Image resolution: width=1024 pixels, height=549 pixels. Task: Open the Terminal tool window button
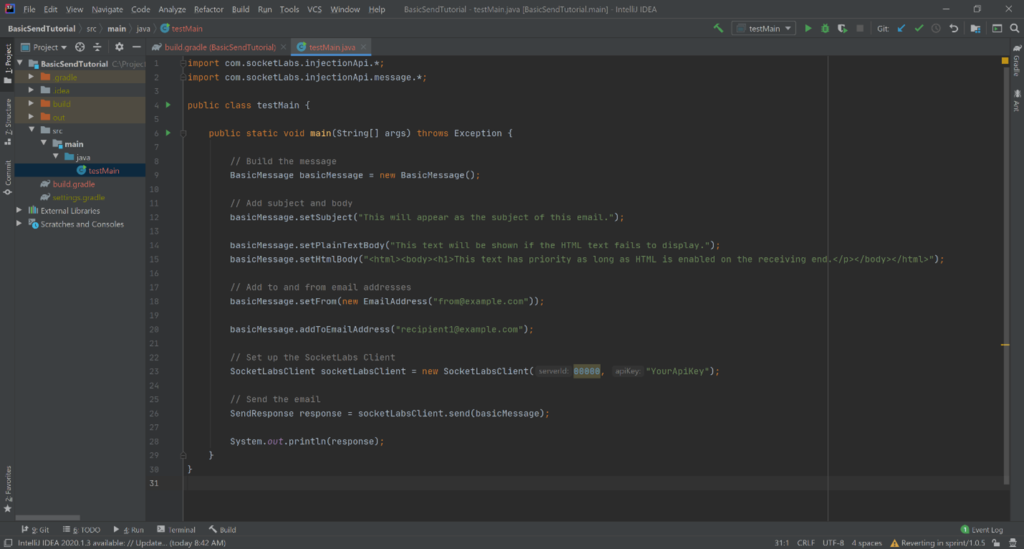(x=176, y=529)
